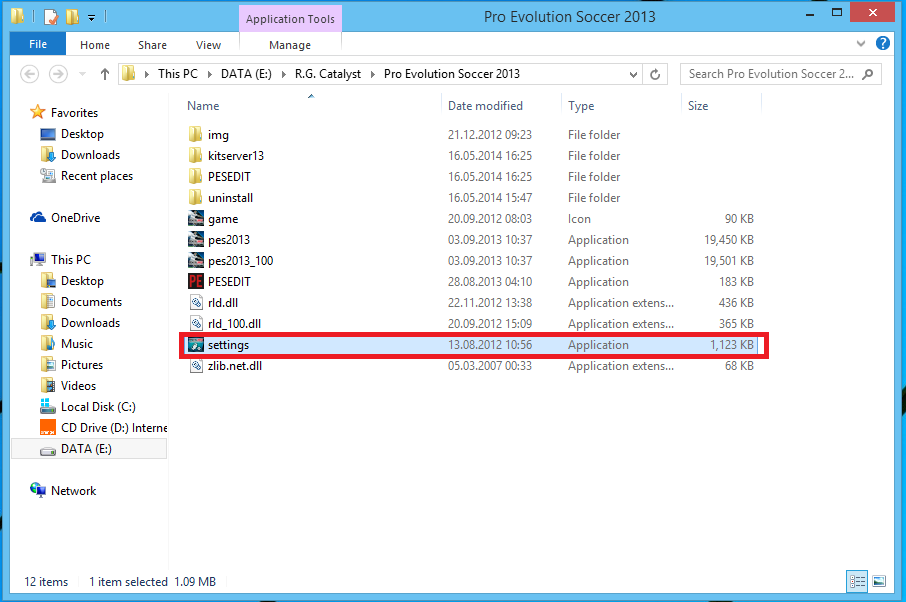Screen dimensions: 906x602
Task: Open recent locations dropdown arrow
Action: pyautogui.click(x=82, y=74)
